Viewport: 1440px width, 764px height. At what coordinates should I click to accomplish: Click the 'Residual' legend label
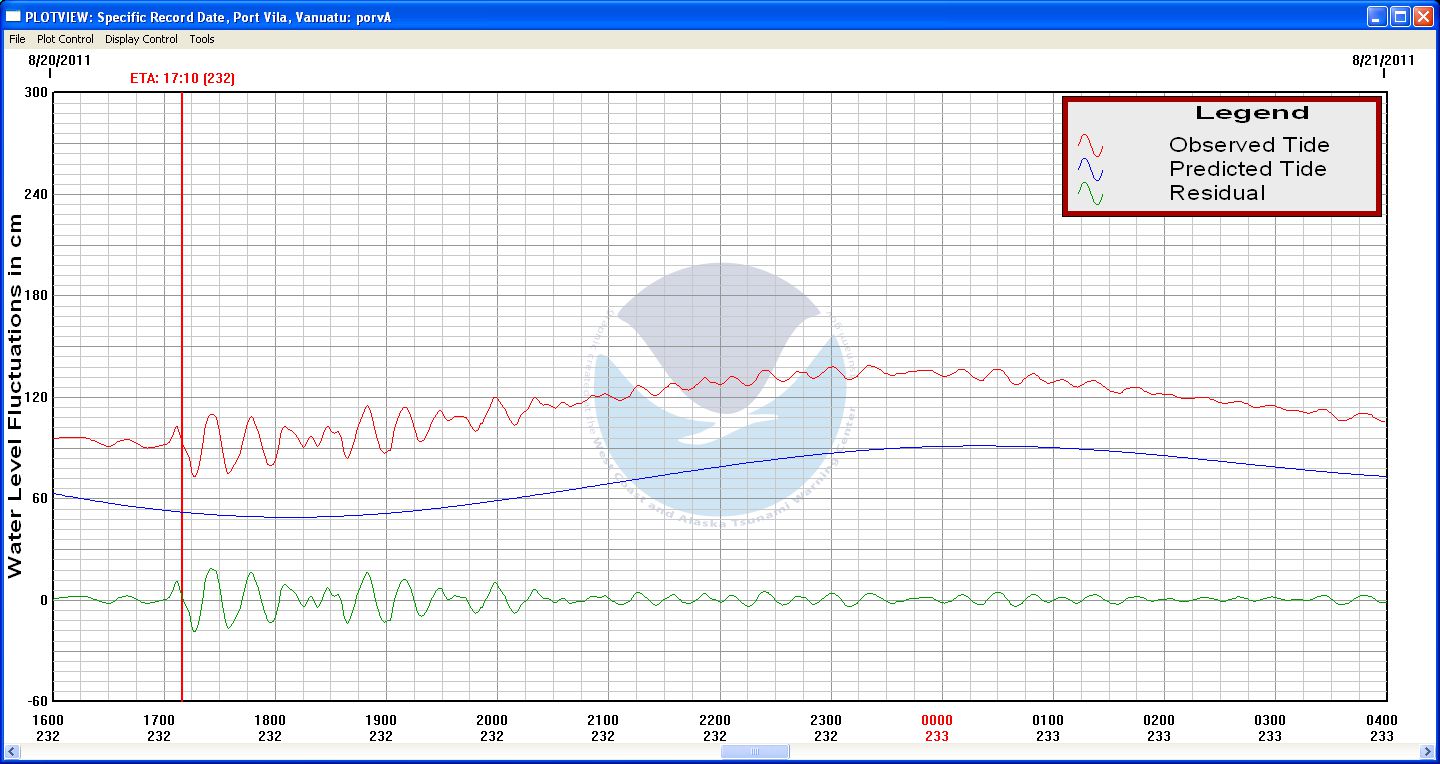point(1217,193)
